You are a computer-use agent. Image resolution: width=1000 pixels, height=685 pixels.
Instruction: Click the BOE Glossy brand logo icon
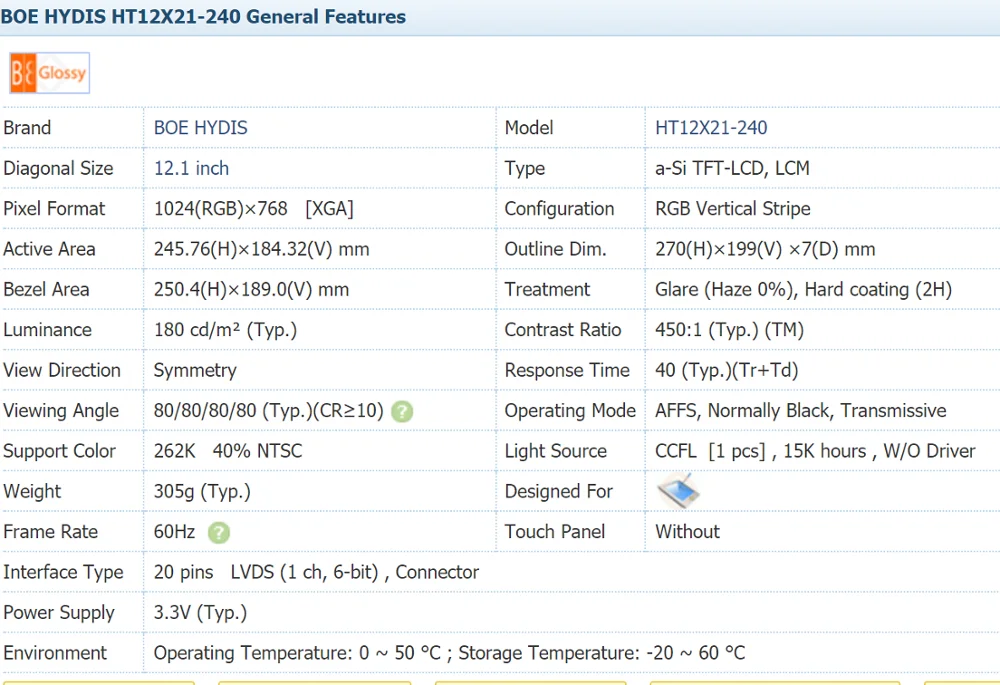[48, 72]
